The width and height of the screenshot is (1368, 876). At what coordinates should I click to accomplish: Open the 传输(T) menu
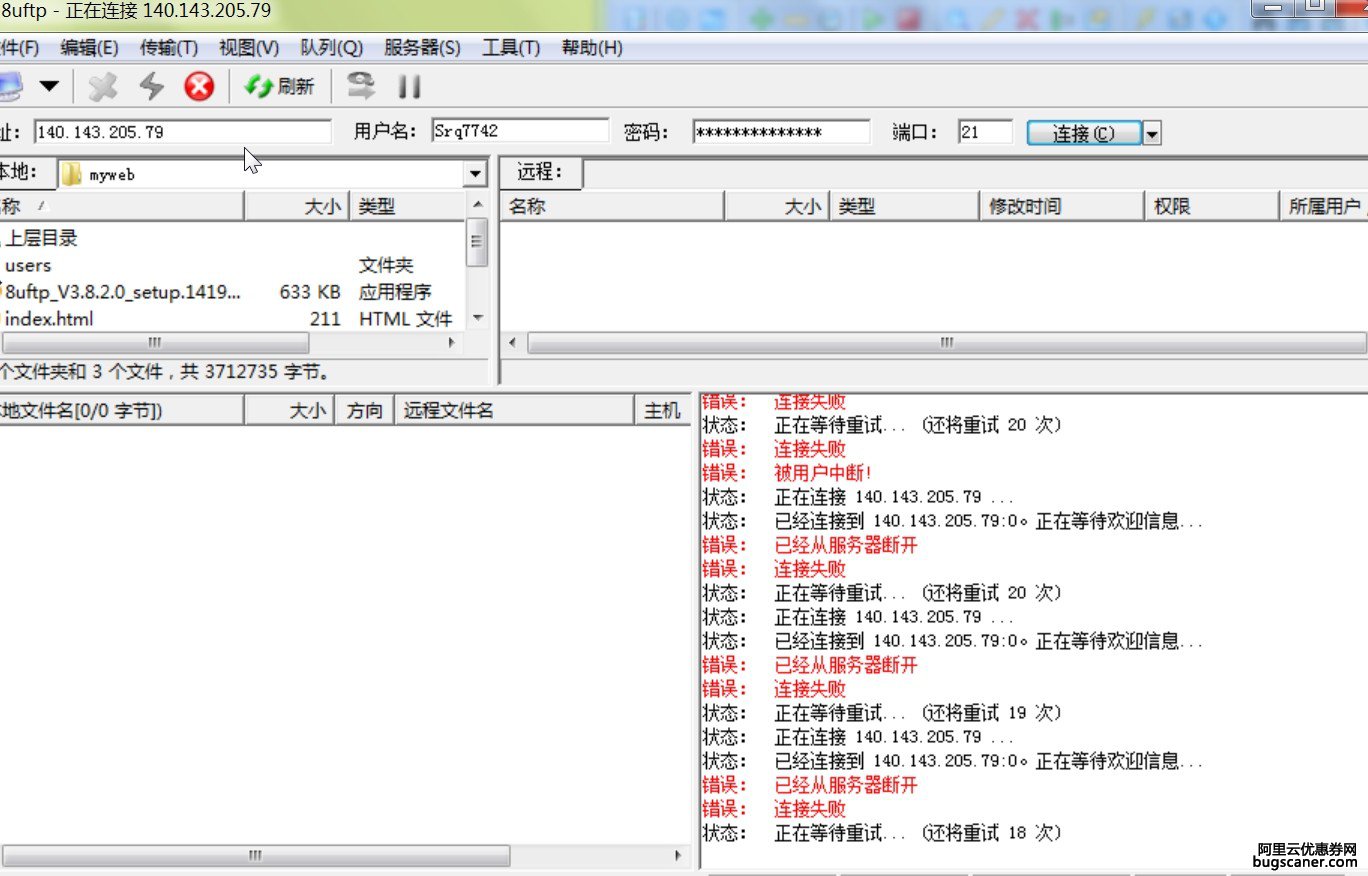pos(169,47)
